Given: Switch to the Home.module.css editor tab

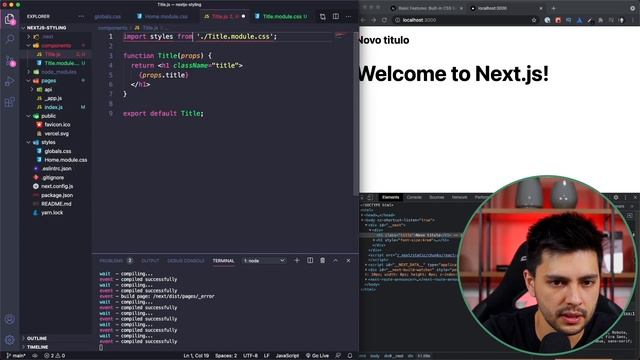Looking at the screenshot, I should coord(162,16).
